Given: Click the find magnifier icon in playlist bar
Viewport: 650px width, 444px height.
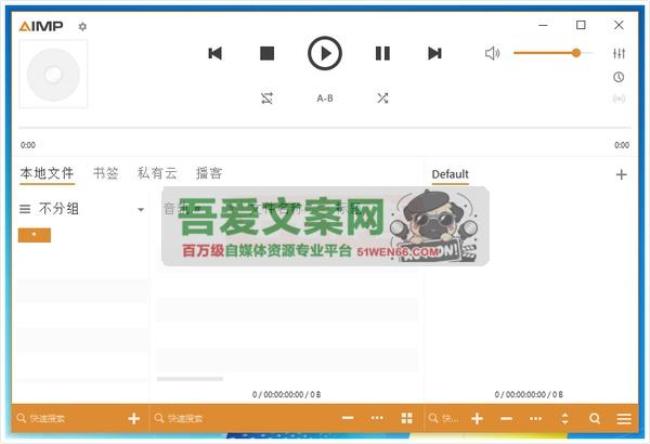Looking at the screenshot, I should (594, 418).
